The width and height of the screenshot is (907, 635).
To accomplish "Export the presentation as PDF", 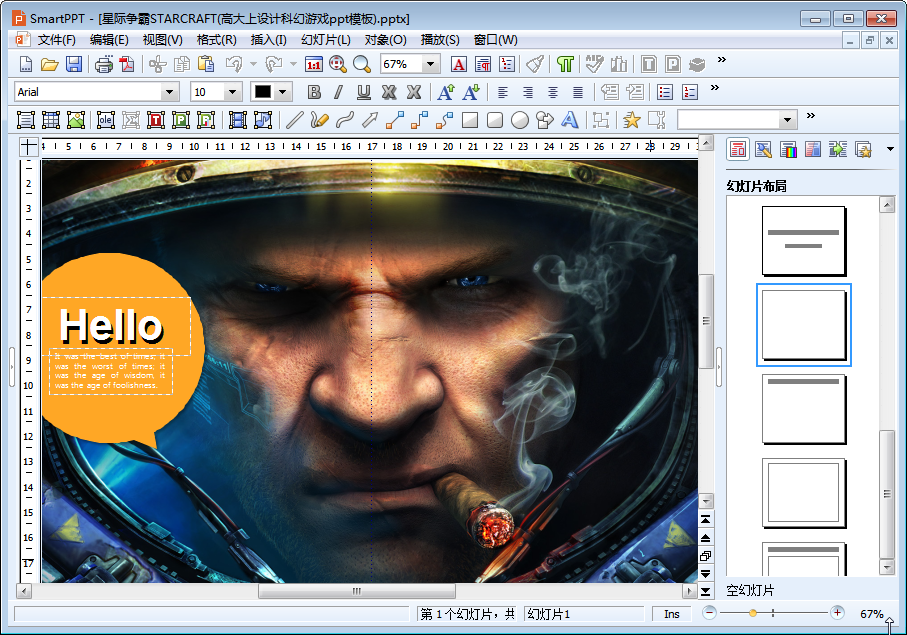I will coord(127,64).
